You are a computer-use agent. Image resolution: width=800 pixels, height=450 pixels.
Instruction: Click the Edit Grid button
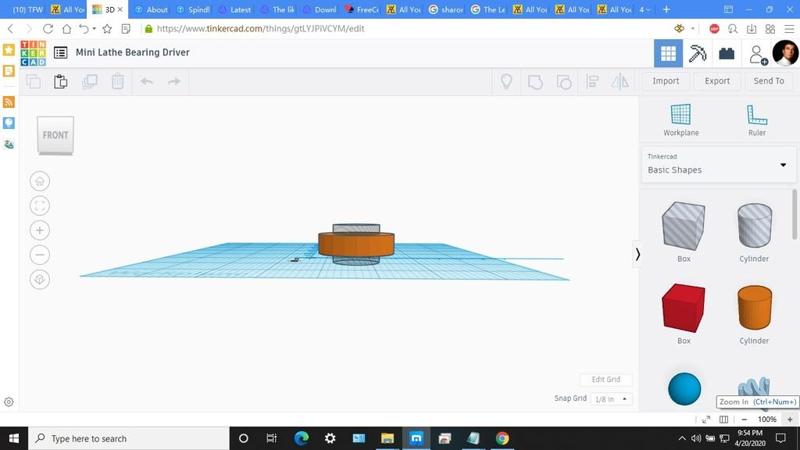(606, 380)
